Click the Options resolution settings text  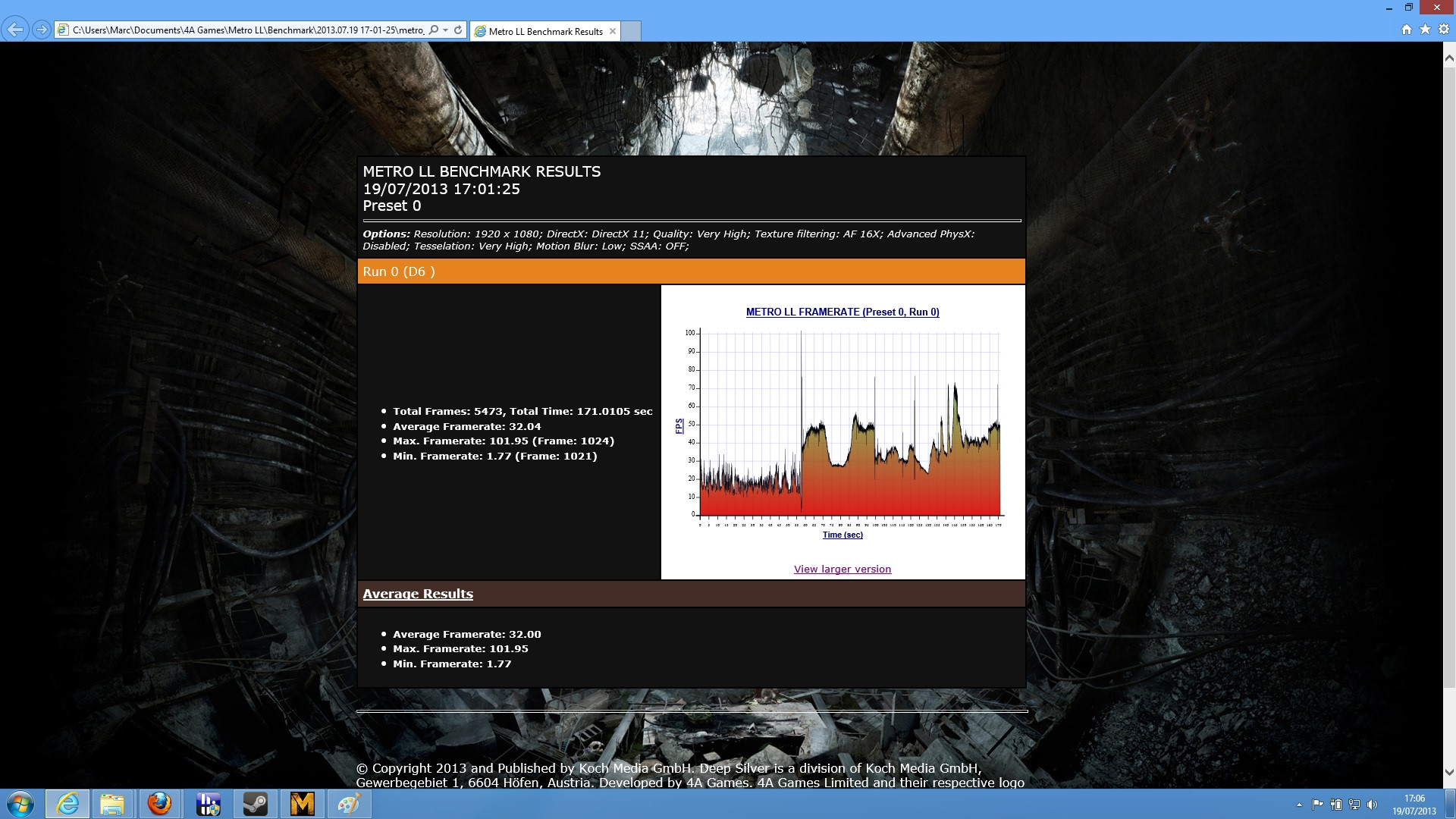click(x=669, y=240)
